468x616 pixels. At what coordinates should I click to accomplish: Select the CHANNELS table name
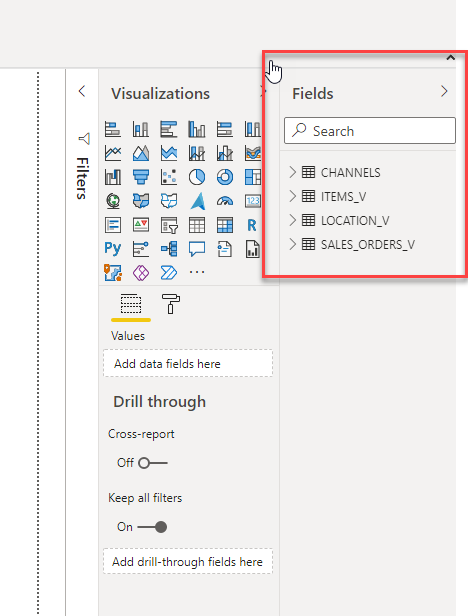click(x=351, y=172)
